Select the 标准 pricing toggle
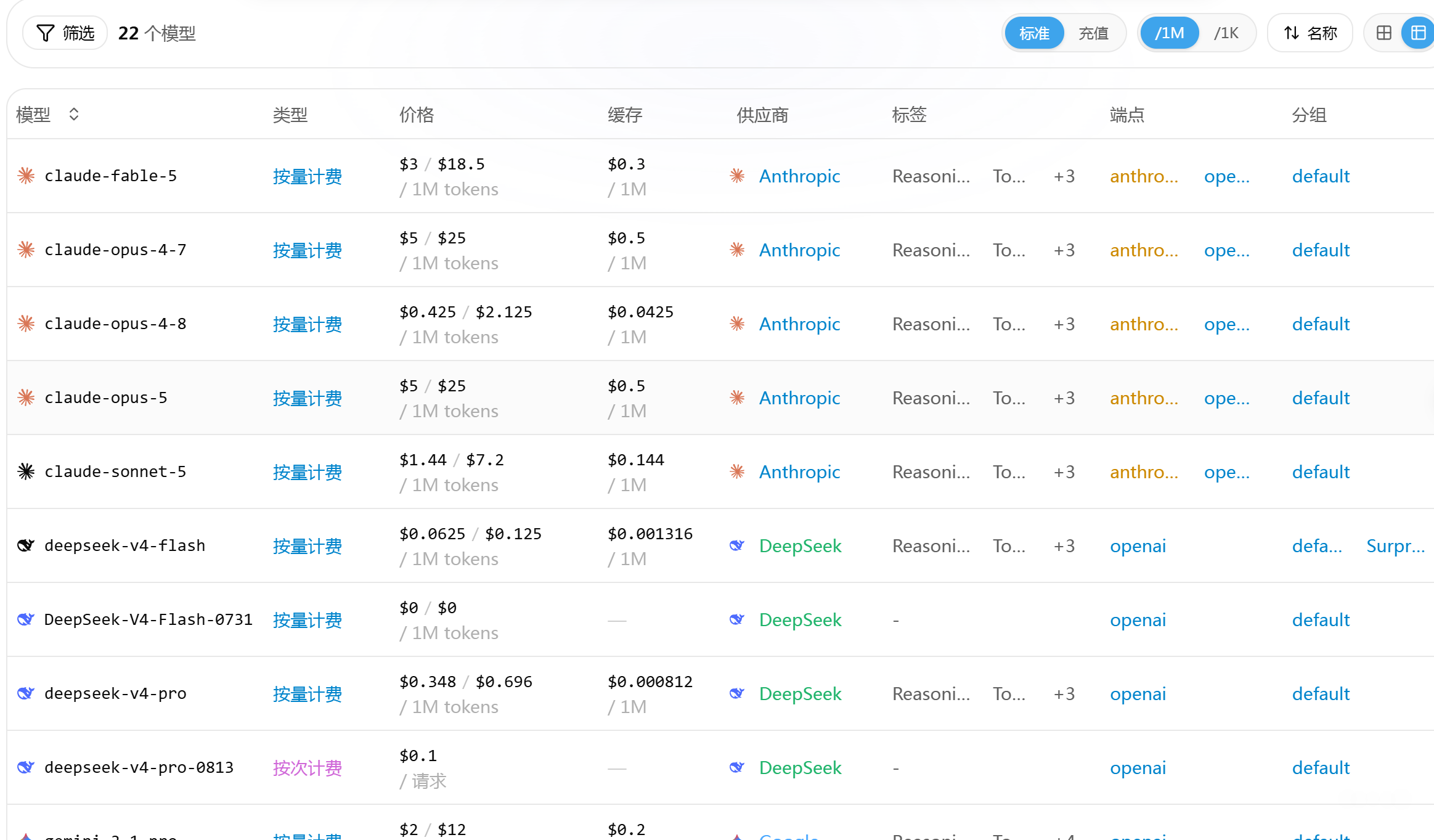 click(x=1034, y=33)
